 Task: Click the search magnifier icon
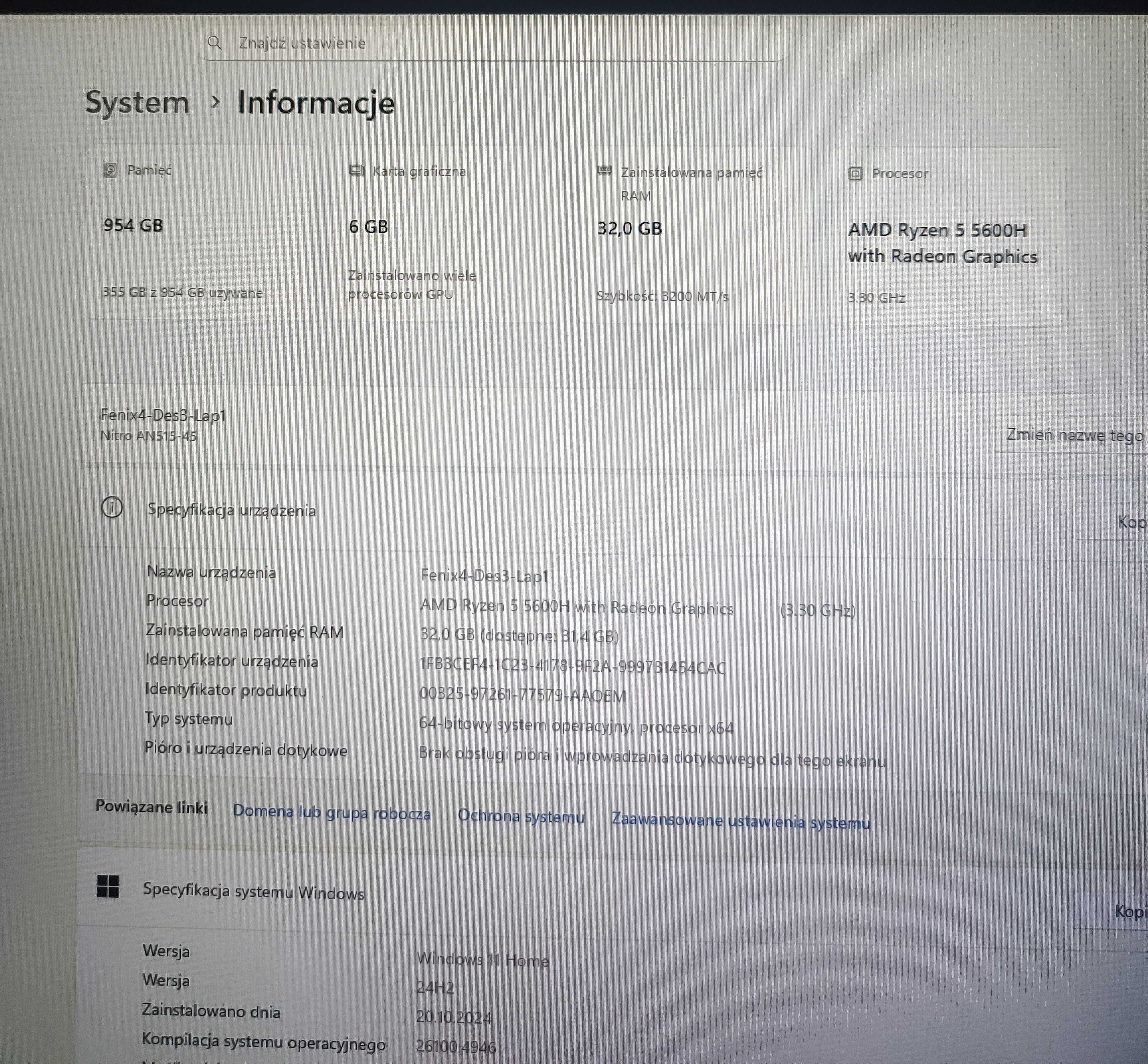(215, 43)
